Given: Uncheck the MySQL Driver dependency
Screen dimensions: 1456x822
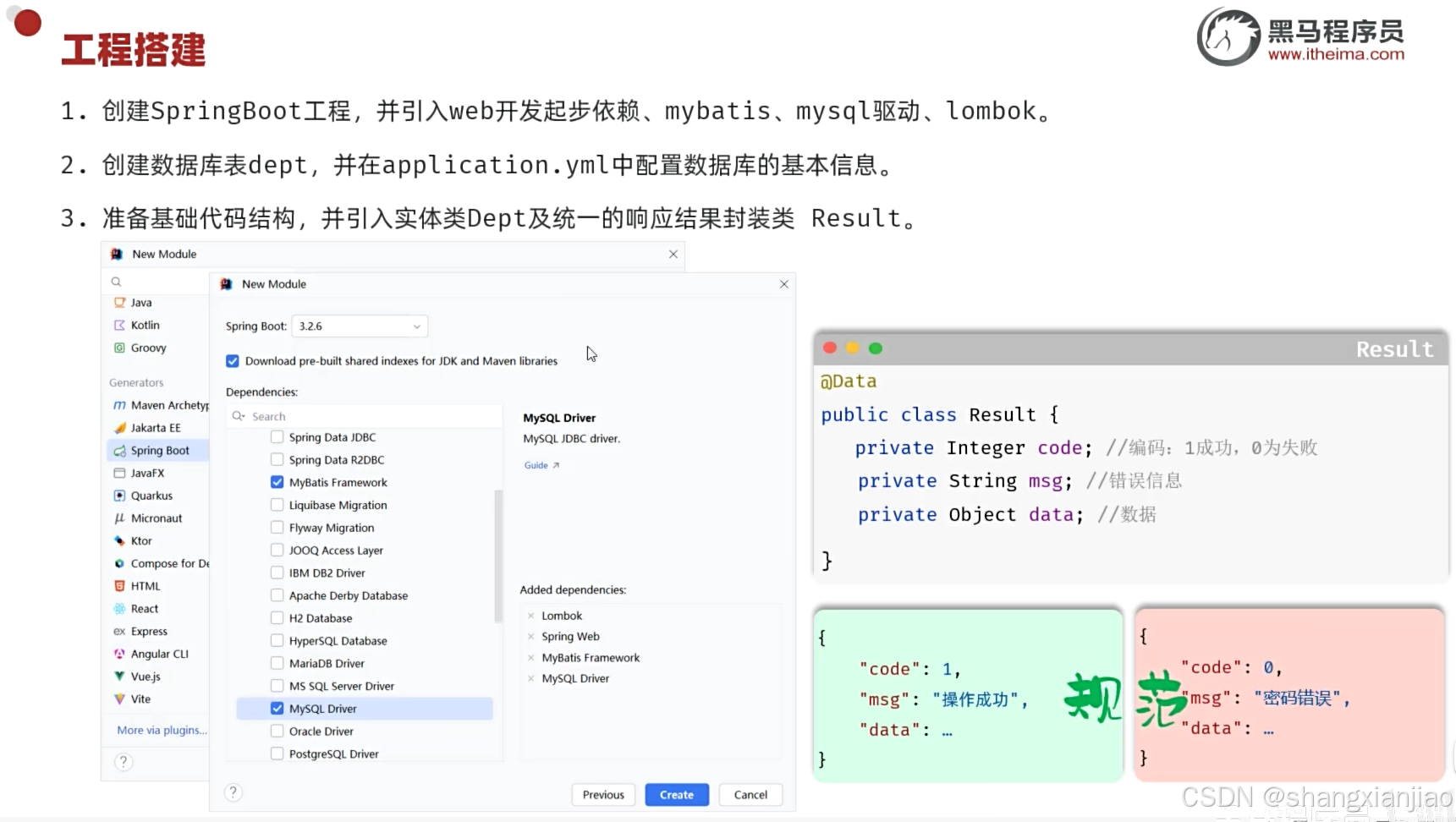Looking at the screenshot, I should coord(277,709).
